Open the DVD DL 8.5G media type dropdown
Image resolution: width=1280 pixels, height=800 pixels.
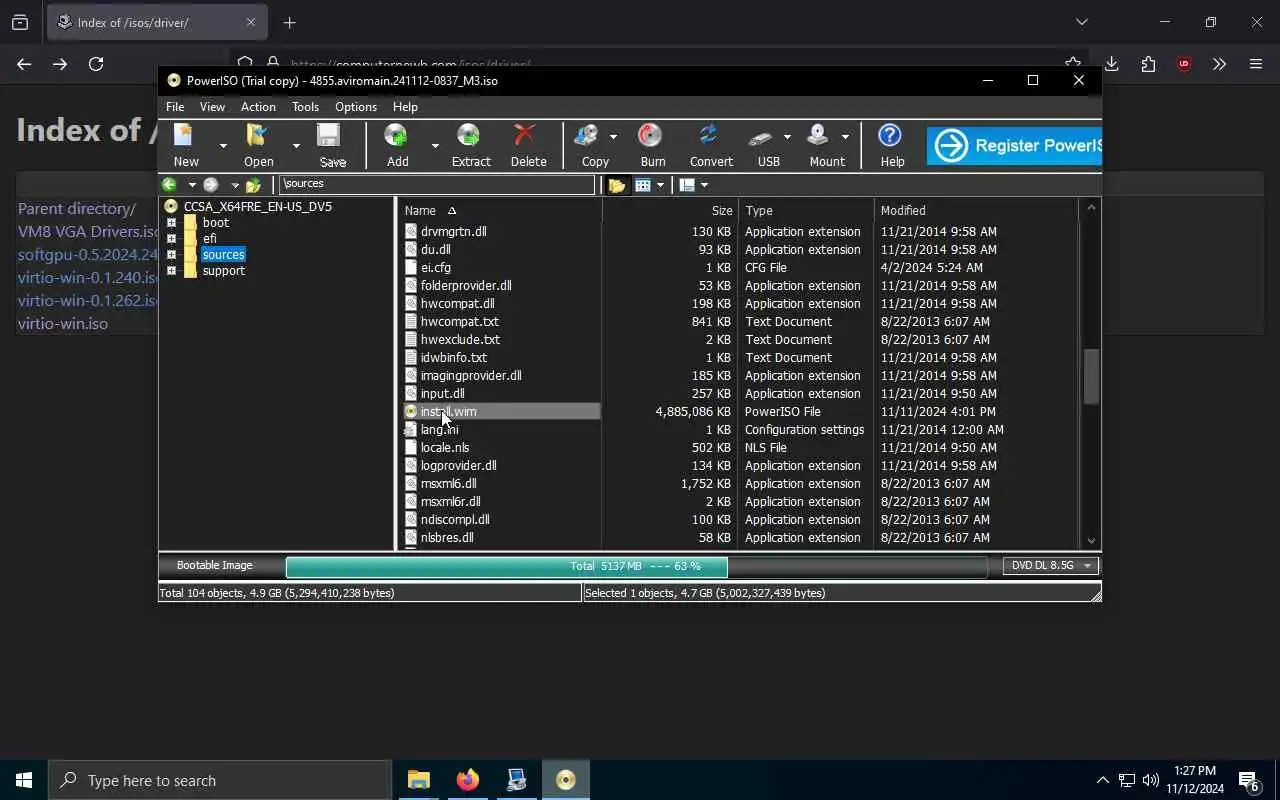1050,565
